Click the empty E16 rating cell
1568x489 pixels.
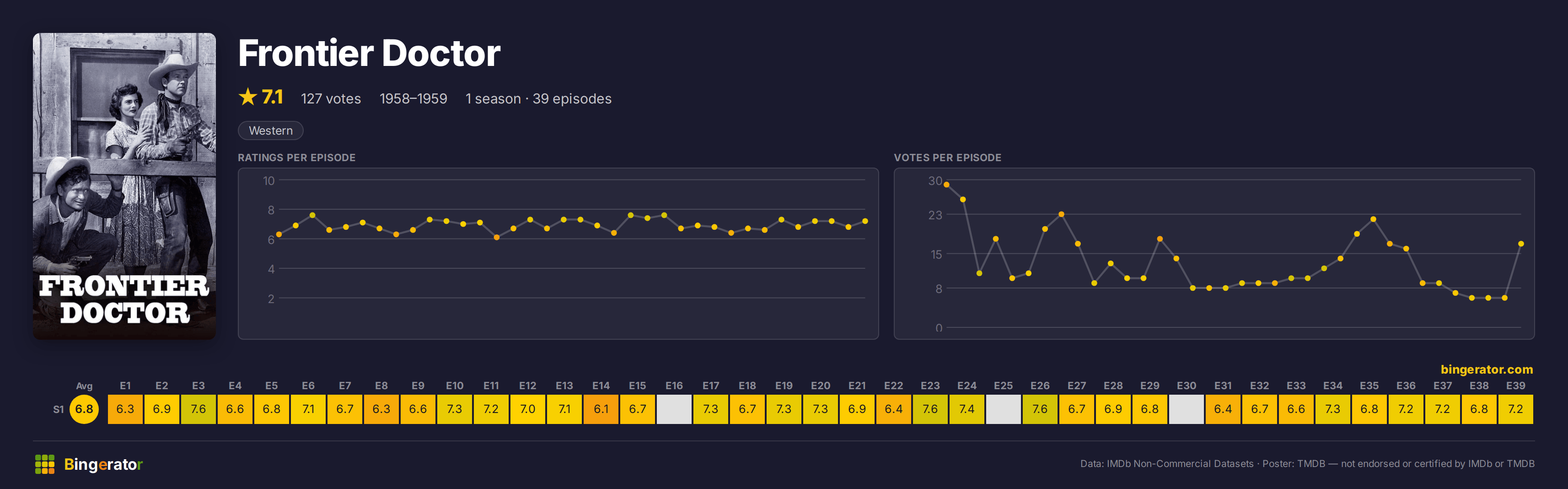(x=674, y=408)
